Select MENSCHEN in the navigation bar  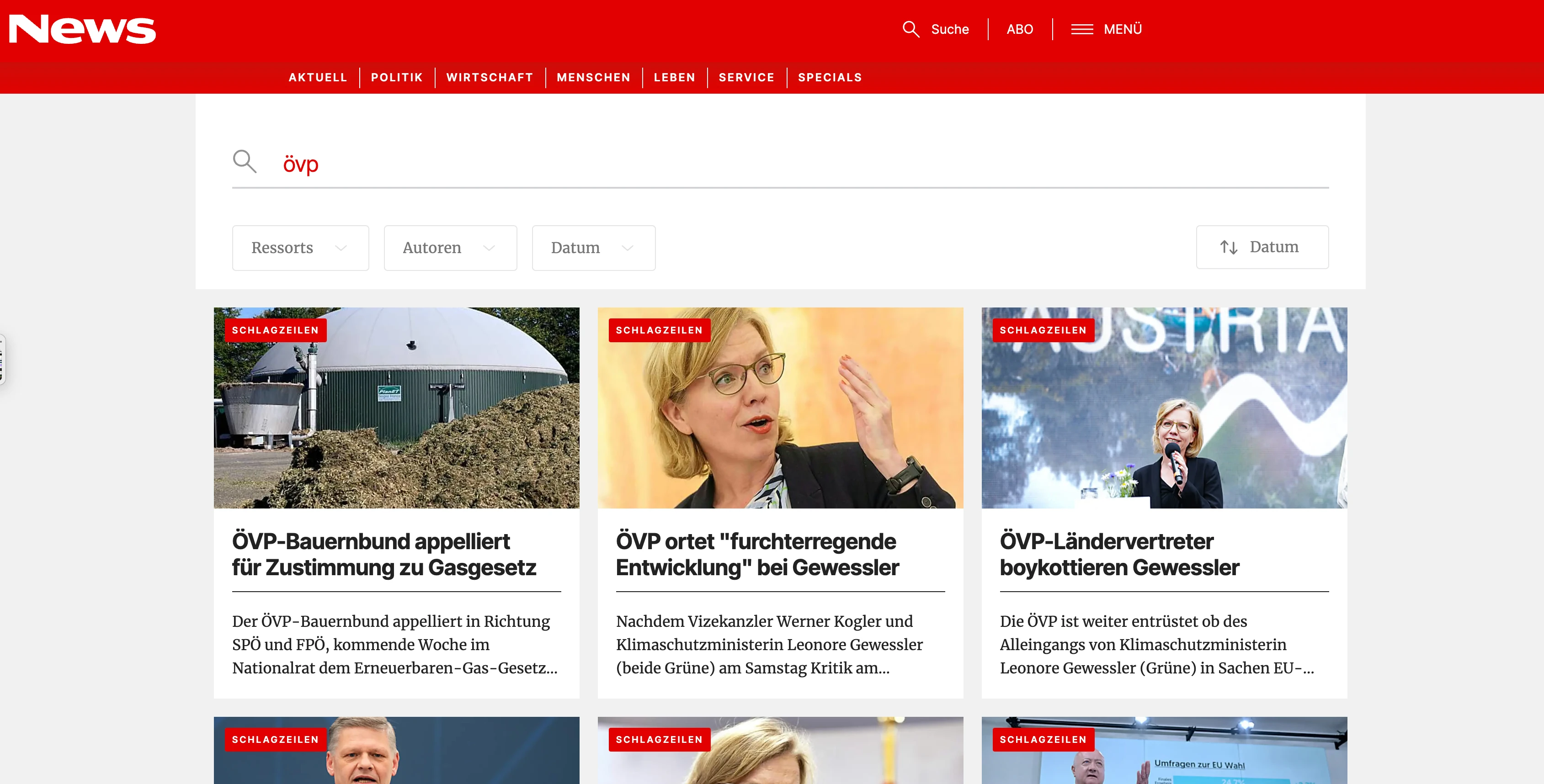tap(593, 77)
